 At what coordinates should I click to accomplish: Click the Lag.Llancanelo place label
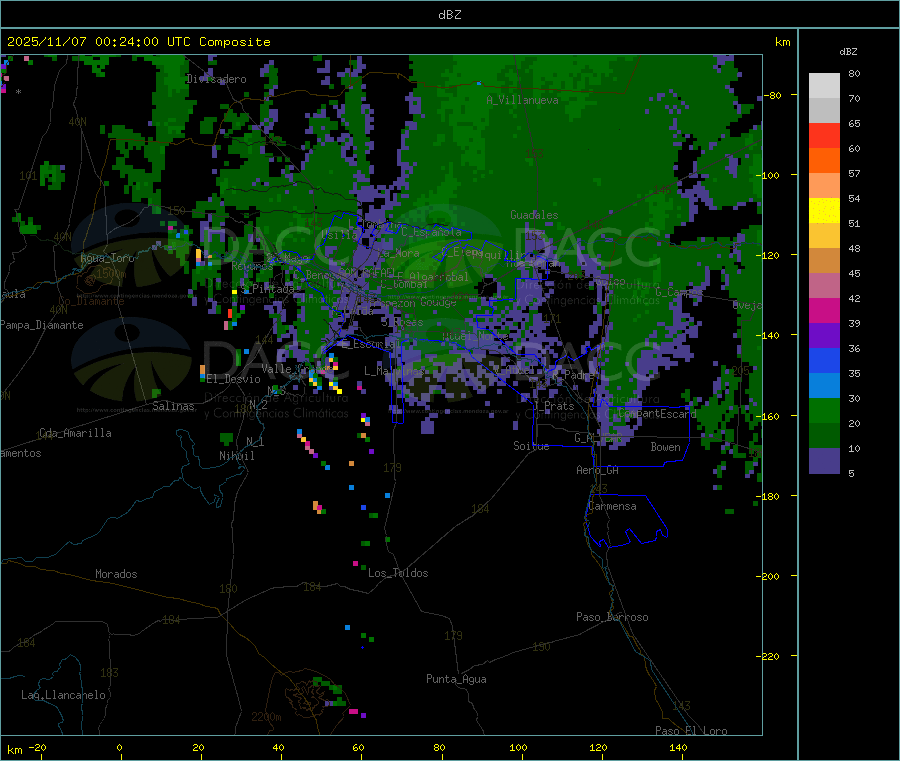[x=63, y=695]
